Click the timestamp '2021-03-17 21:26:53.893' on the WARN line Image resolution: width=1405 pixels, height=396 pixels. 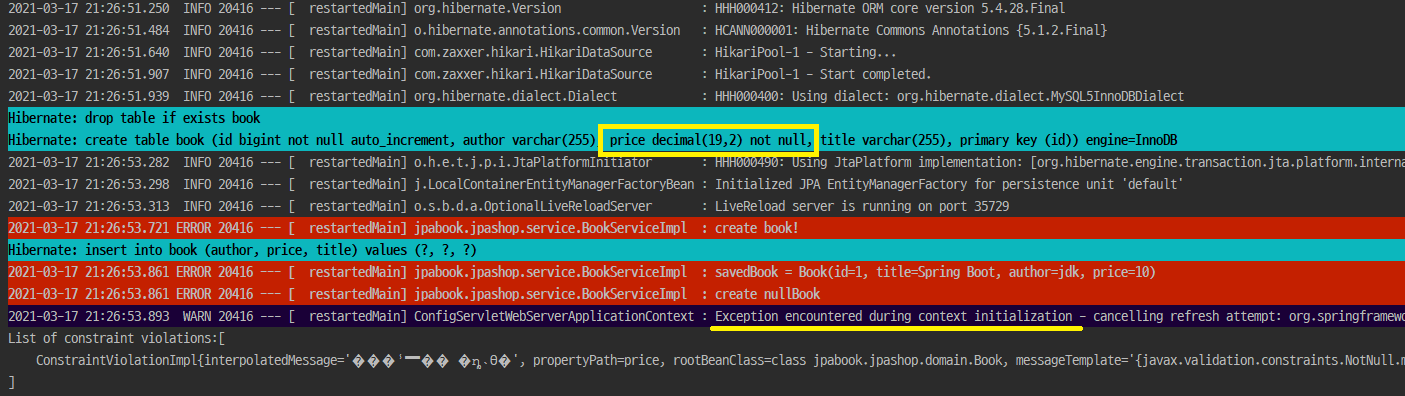pyautogui.click(x=87, y=316)
